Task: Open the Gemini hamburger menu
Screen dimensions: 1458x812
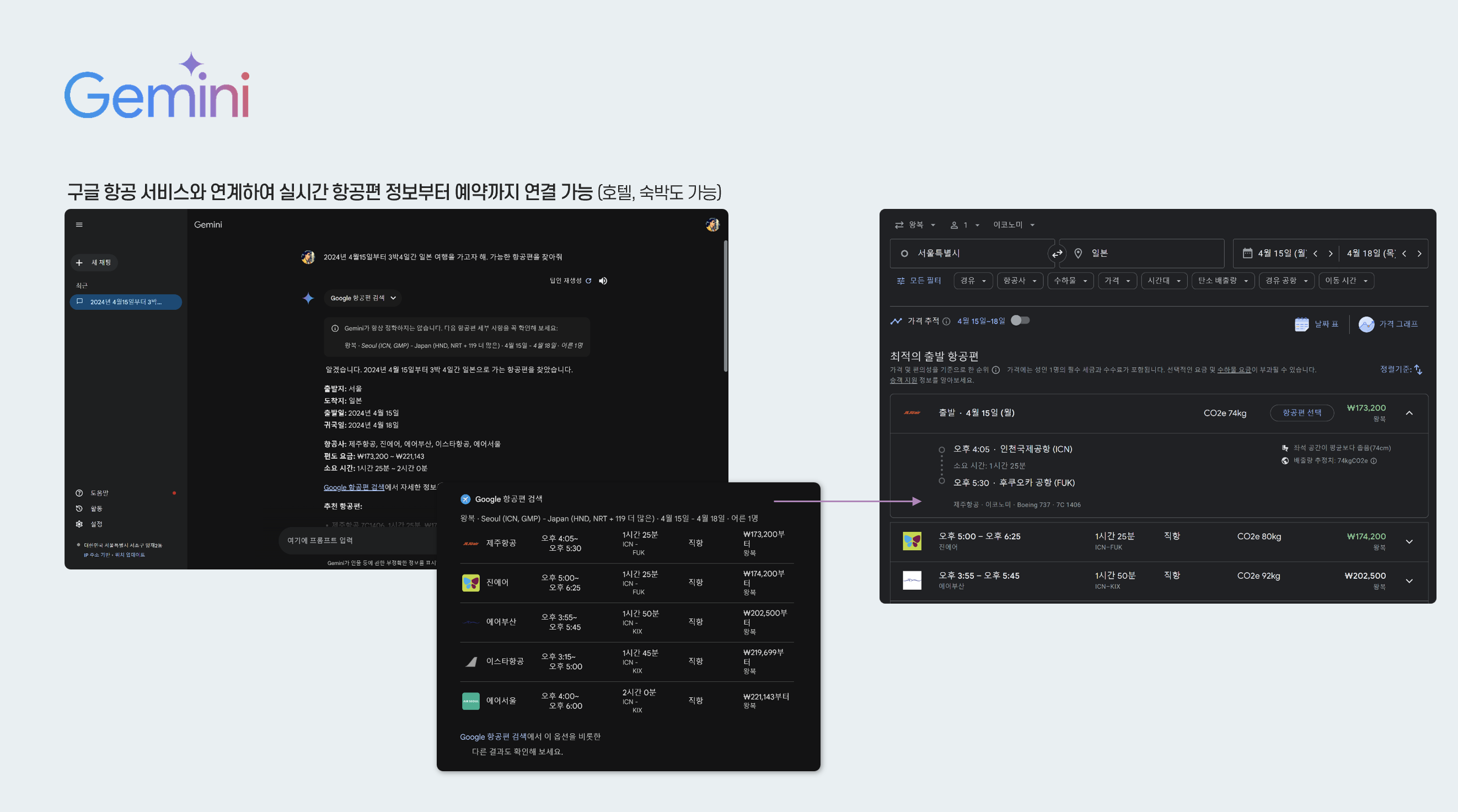Action: 79,225
